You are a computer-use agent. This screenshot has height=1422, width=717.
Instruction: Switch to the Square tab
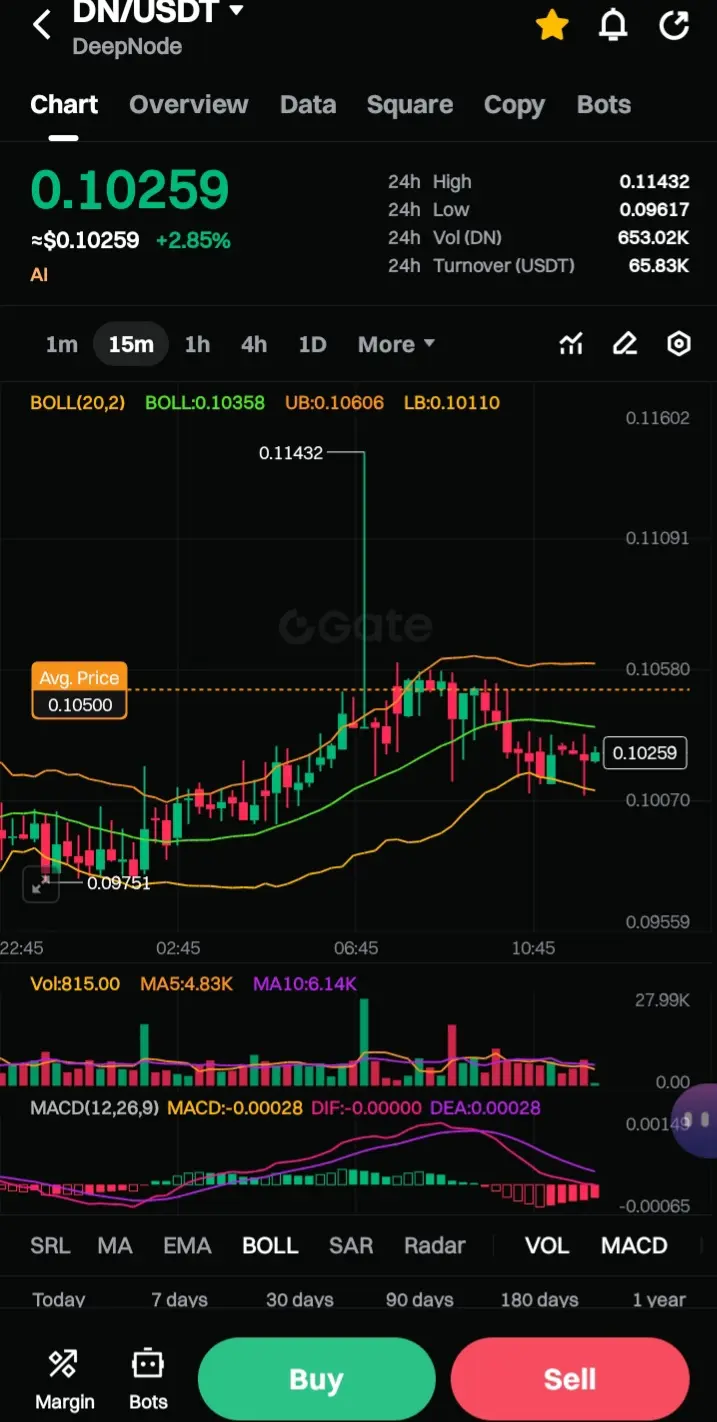[x=409, y=105]
